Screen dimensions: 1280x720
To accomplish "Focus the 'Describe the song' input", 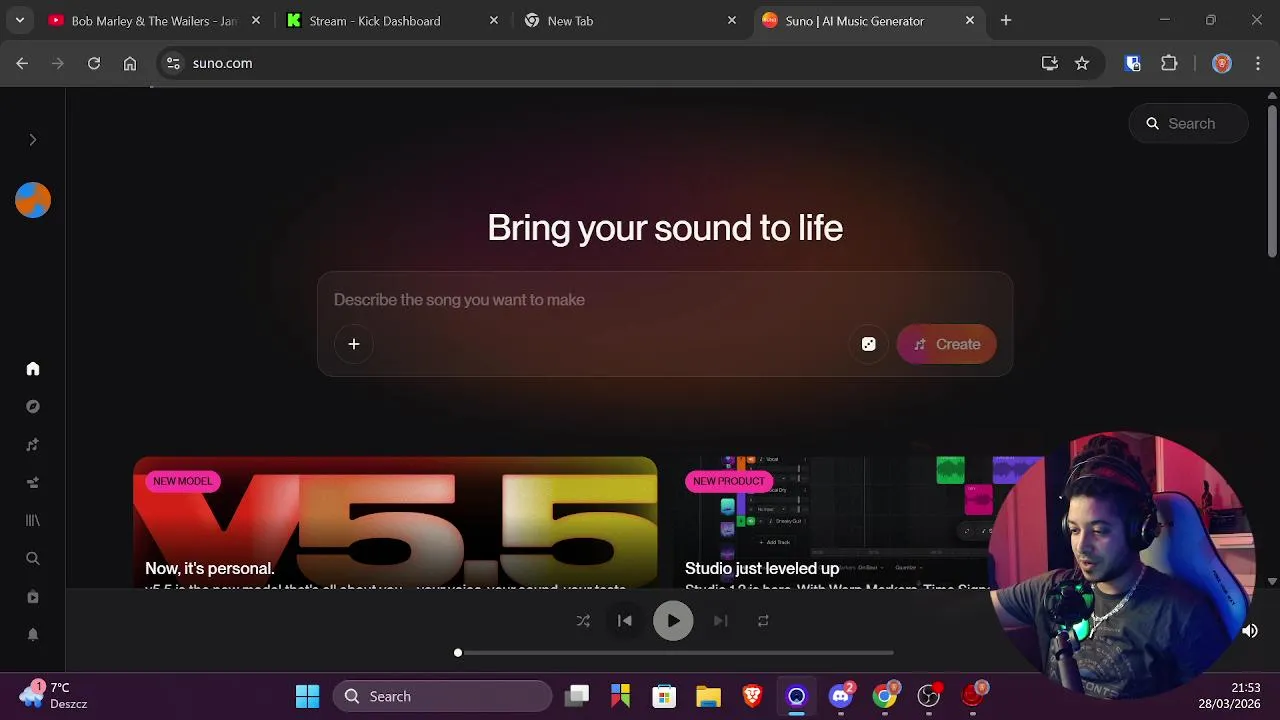I will pyautogui.click(x=665, y=300).
